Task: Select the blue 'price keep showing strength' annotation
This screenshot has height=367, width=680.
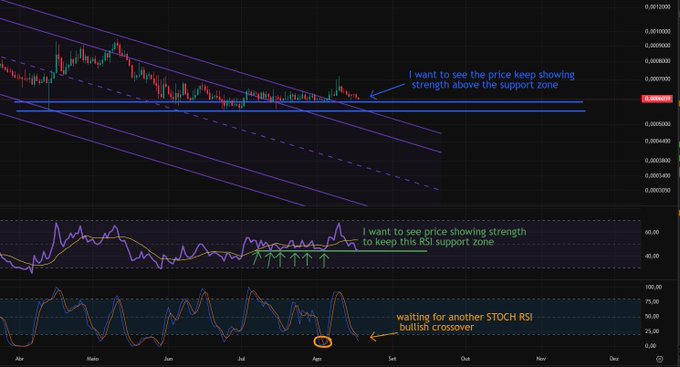Action: coord(492,80)
